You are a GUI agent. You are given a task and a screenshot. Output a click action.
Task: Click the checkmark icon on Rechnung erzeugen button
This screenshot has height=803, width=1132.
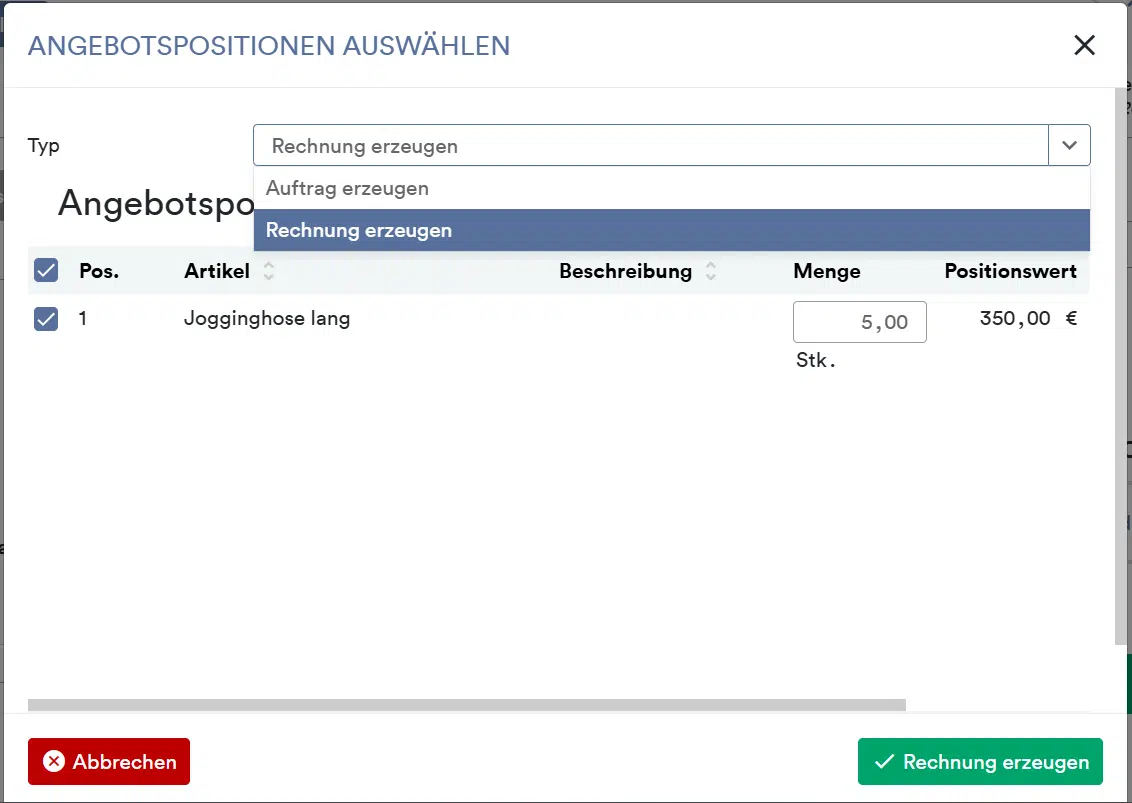(x=884, y=761)
